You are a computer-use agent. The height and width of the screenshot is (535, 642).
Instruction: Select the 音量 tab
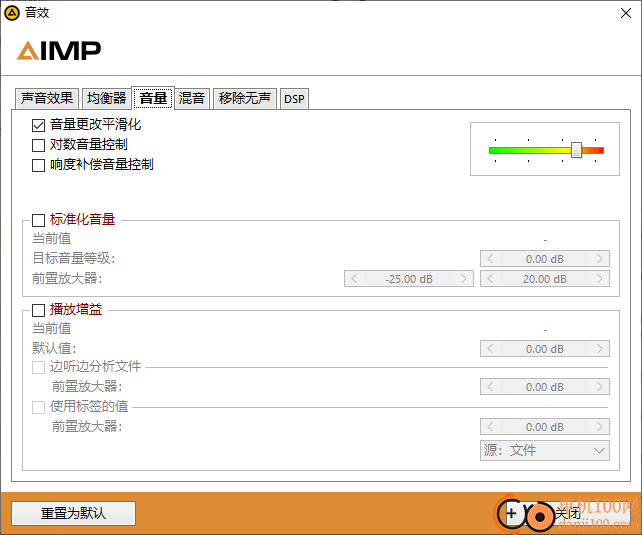coord(153,98)
